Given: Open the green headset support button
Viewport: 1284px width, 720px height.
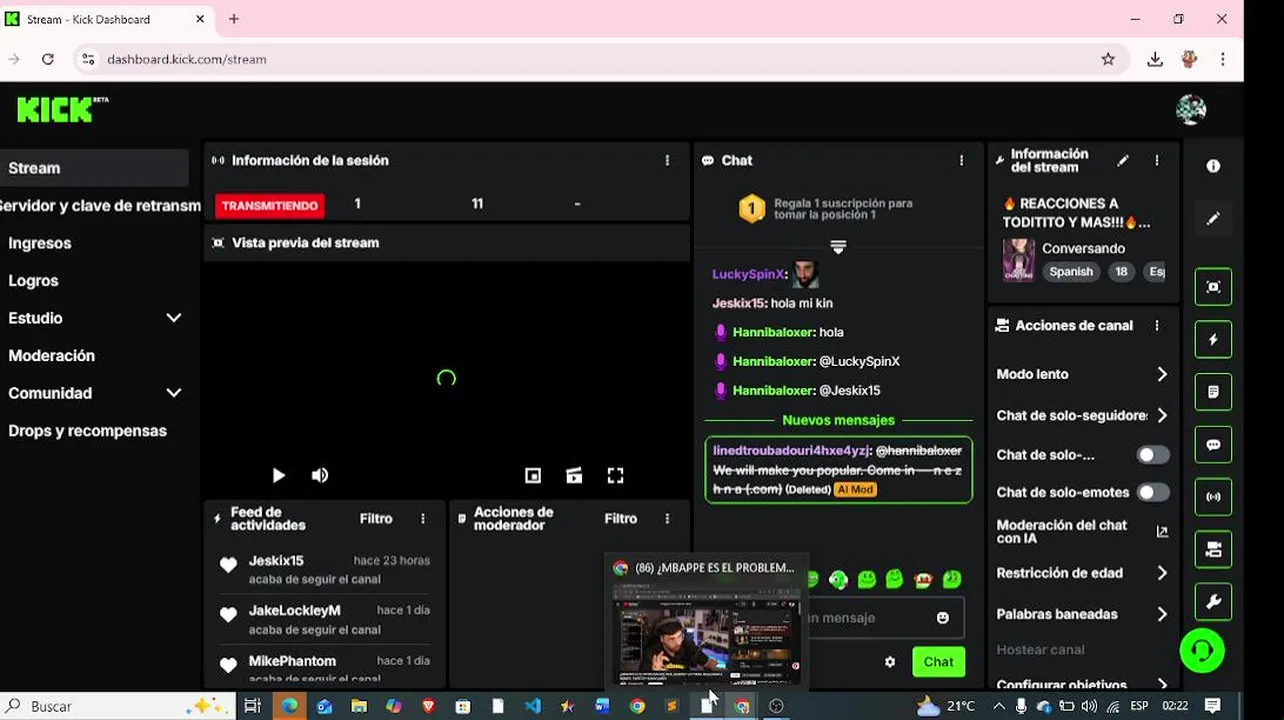Looking at the screenshot, I should pos(1202,651).
